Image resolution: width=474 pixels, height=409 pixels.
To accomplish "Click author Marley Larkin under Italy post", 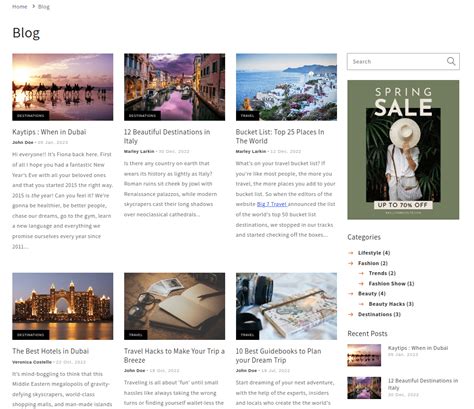I will [139, 151].
